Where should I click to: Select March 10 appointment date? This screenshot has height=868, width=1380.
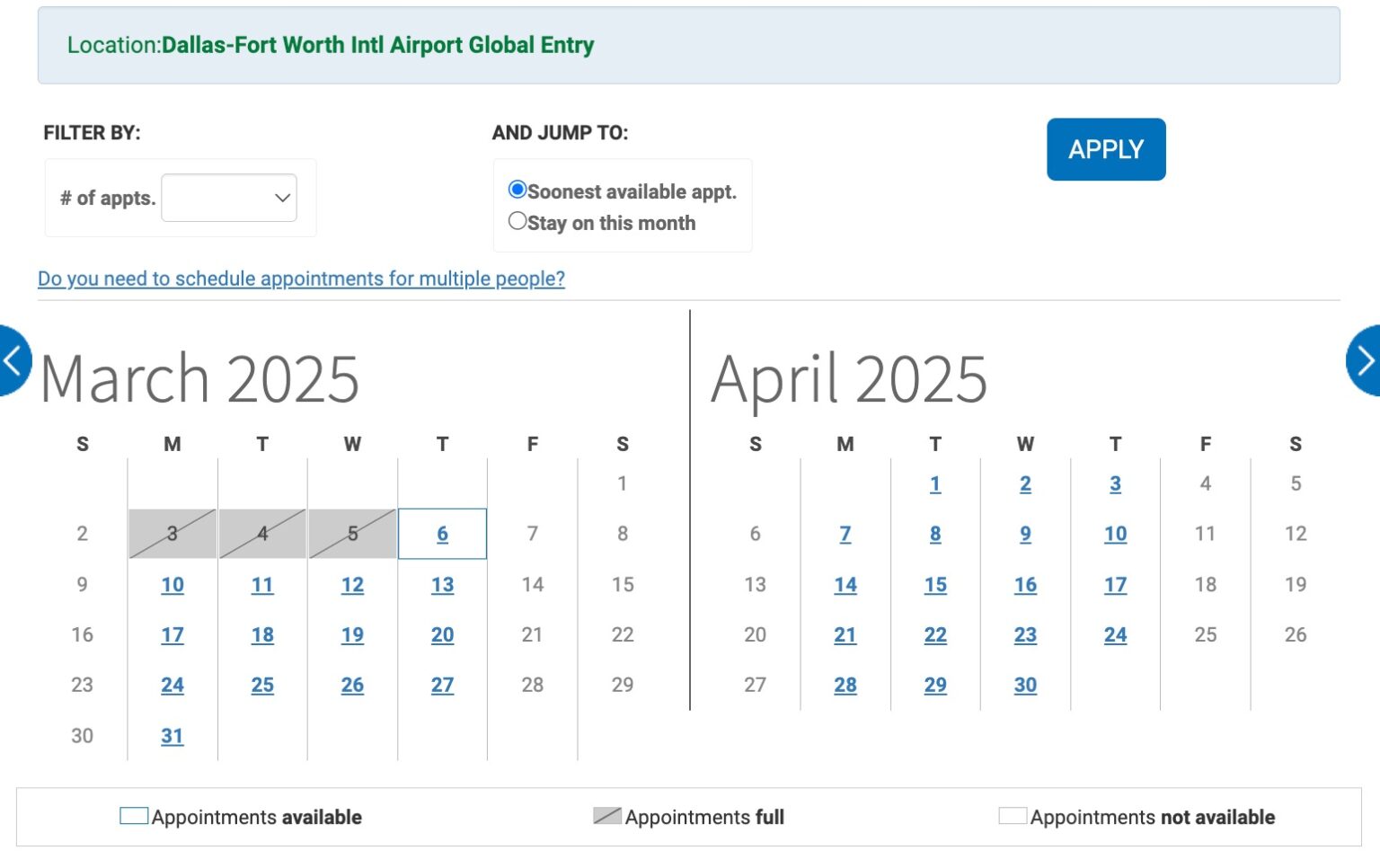coord(172,584)
